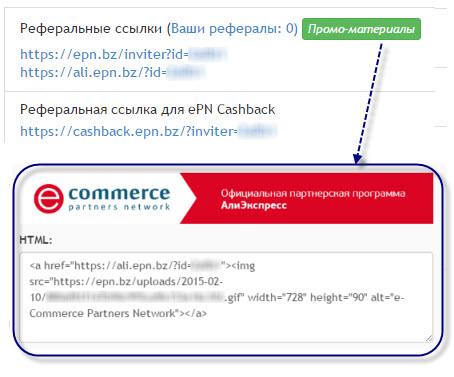The width and height of the screenshot is (454, 377).
Task: Click the "commerce" logo wordmark
Action: coord(119,193)
